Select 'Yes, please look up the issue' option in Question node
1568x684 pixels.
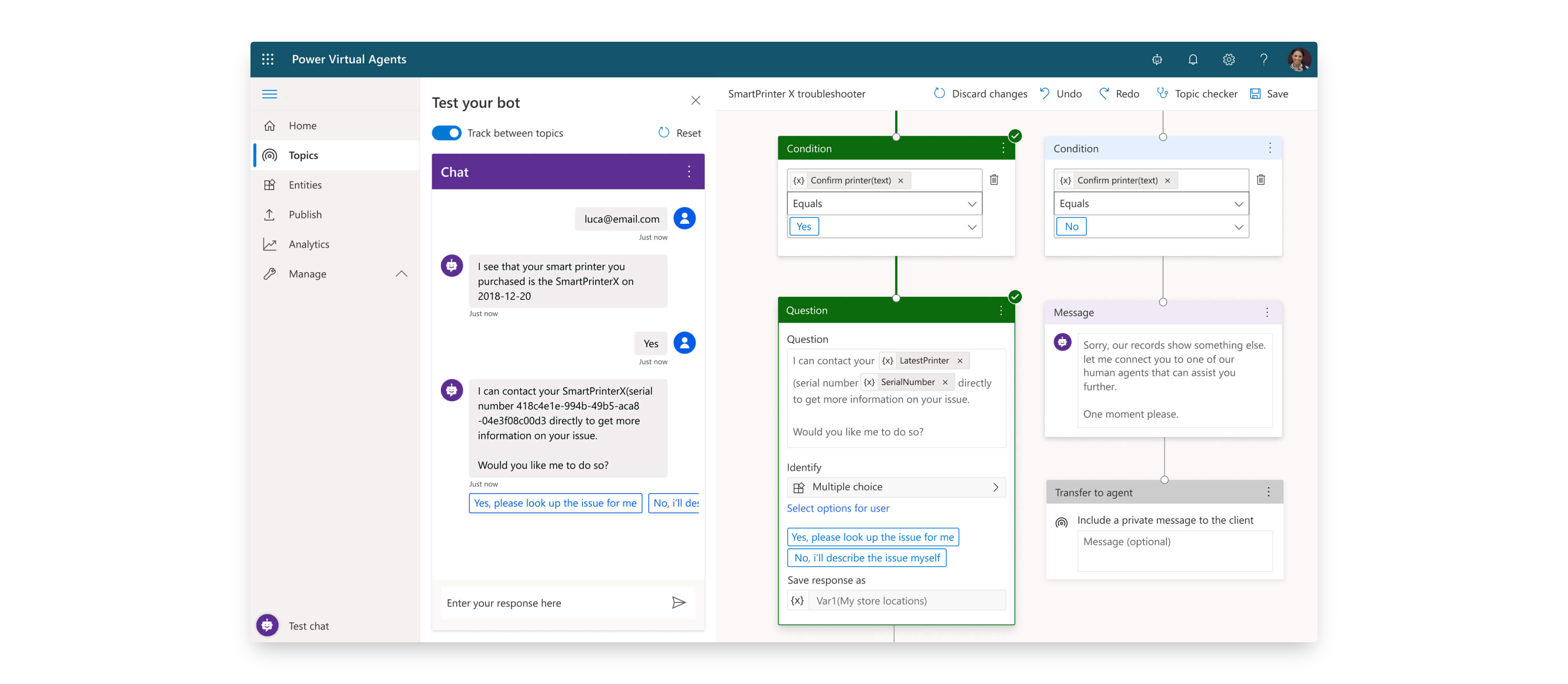[x=873, y=537]
